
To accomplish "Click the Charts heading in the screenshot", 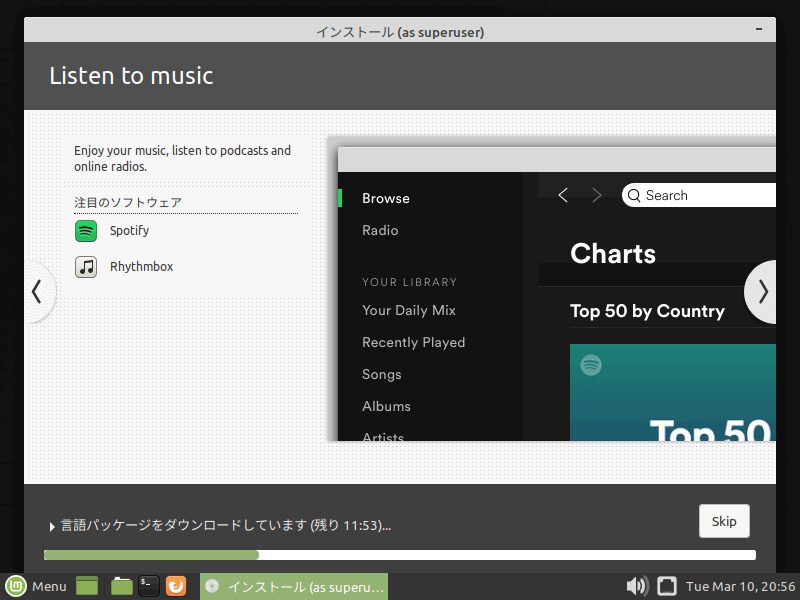I will tap(613, 254).
